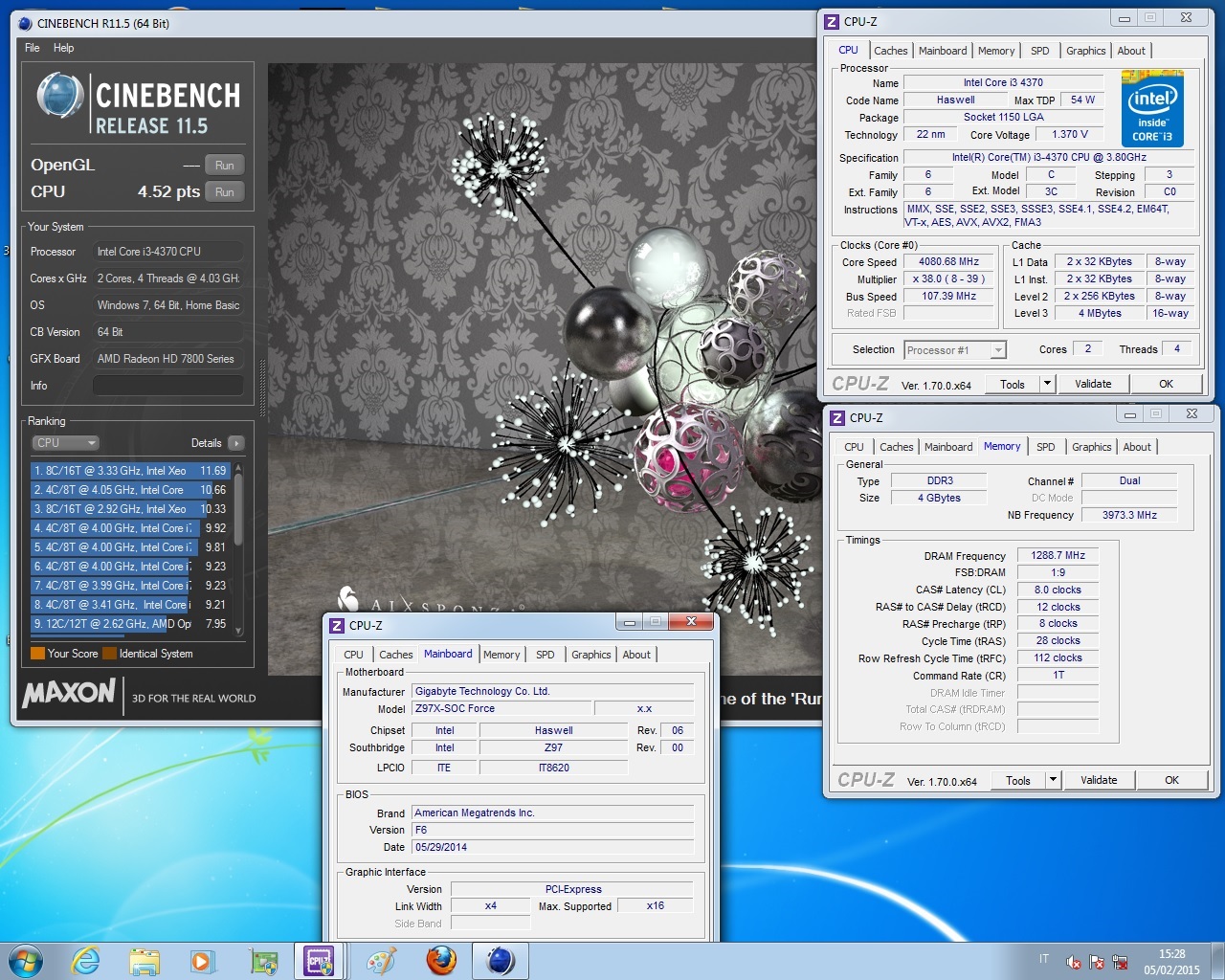The height and width of the screenshot is (980, 1225).
Task: Click the muted volume tray icon
Action: click(1074, 963)
